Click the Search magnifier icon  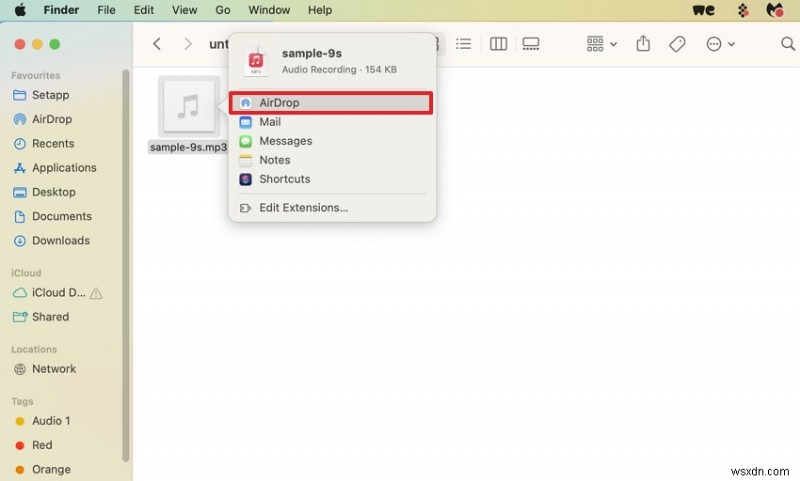pyautogui.click(x=788, y=44)
